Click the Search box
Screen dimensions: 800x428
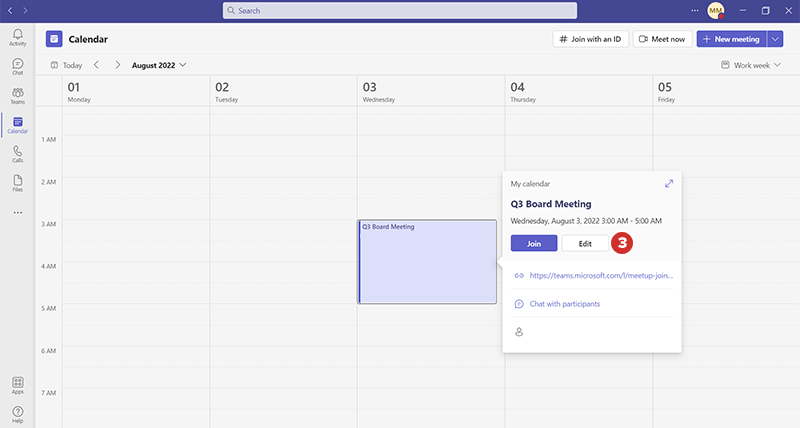[x=400, y=11]
